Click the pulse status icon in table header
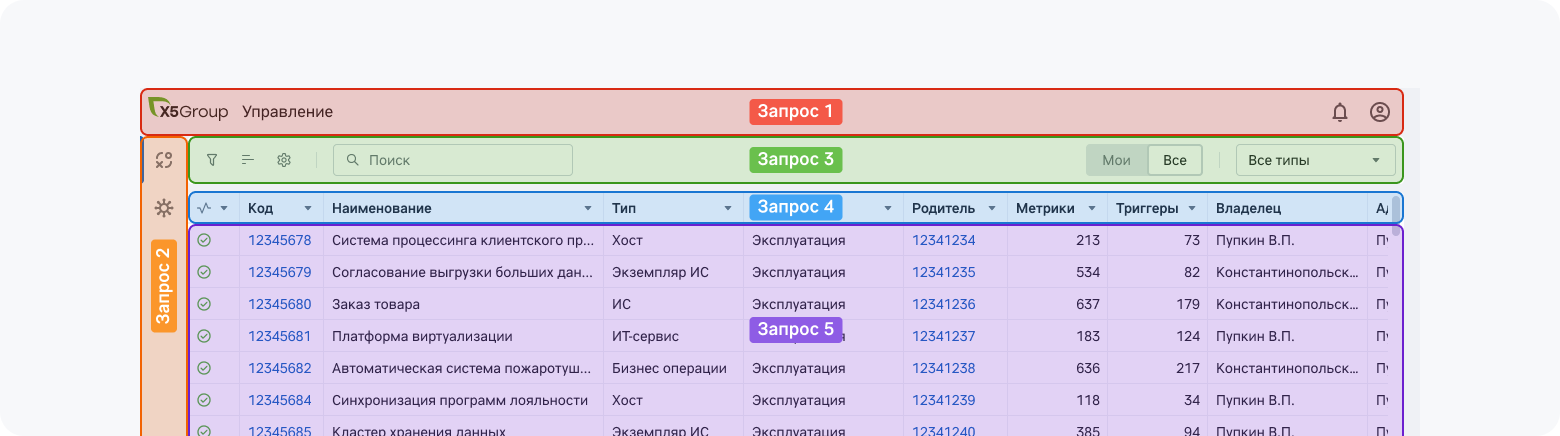 pos(204,208)
